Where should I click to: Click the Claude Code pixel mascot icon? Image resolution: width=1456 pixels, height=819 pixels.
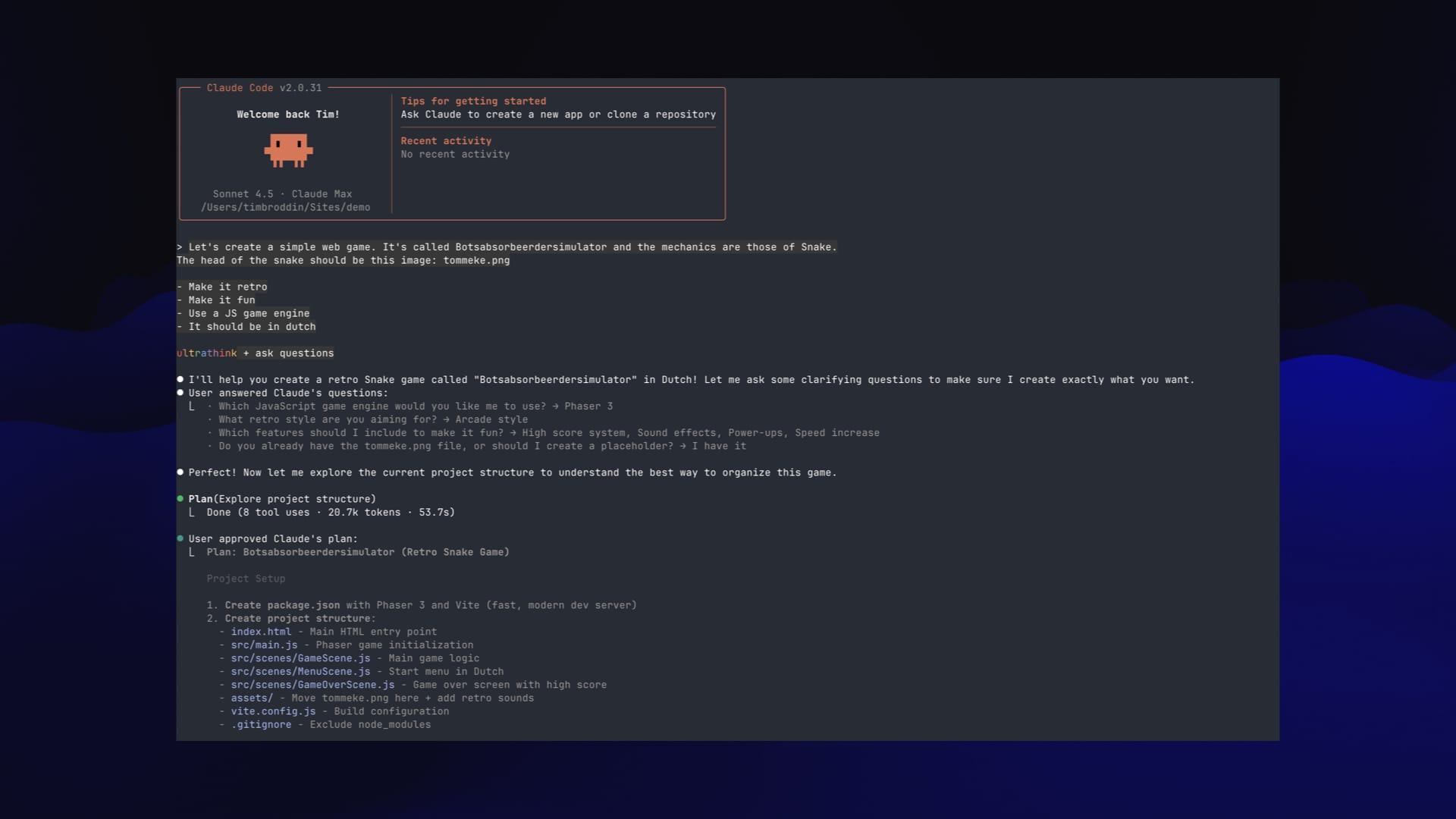[x=288, y=150]
